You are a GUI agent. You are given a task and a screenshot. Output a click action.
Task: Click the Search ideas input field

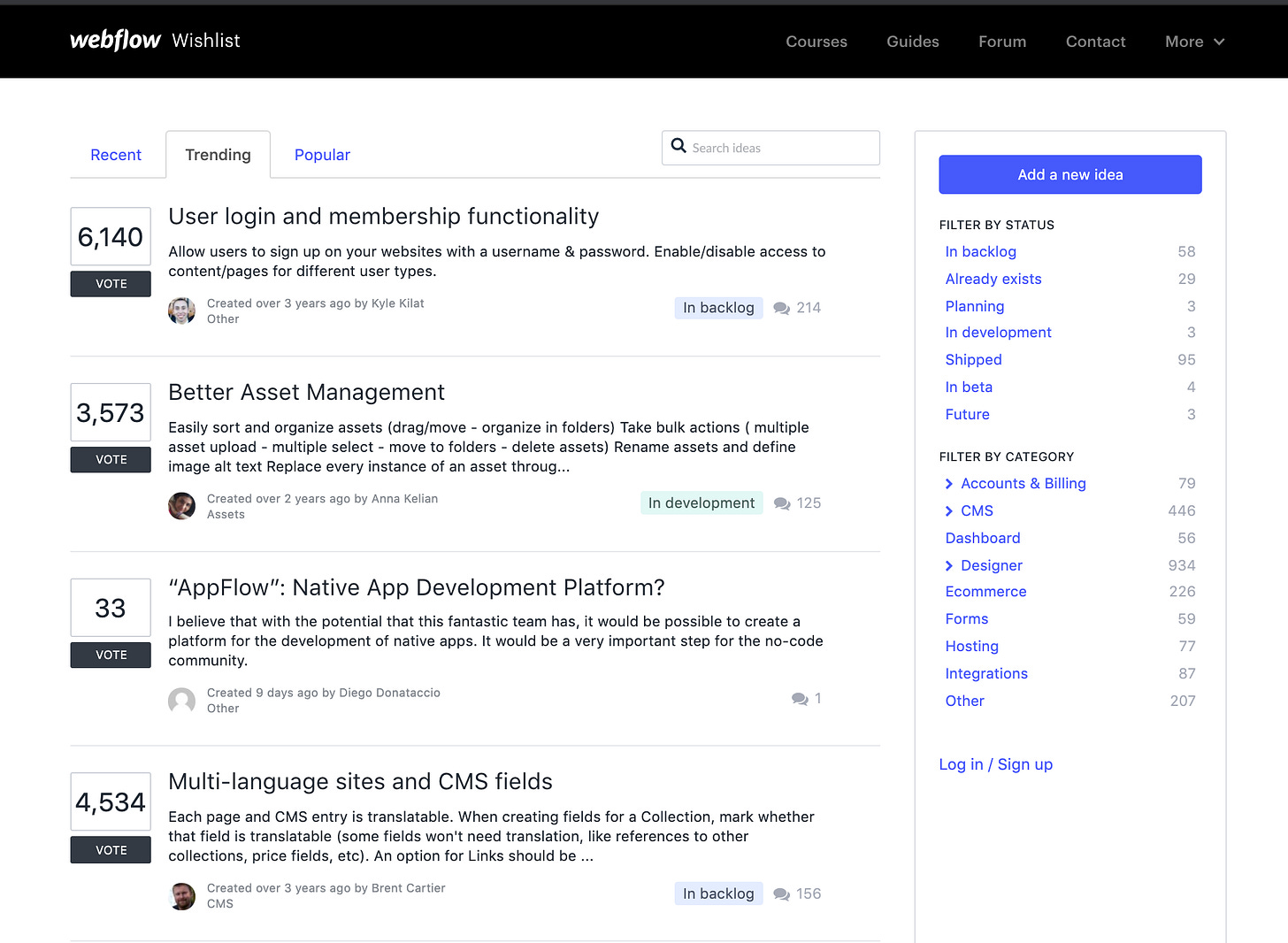coord(778,148)
